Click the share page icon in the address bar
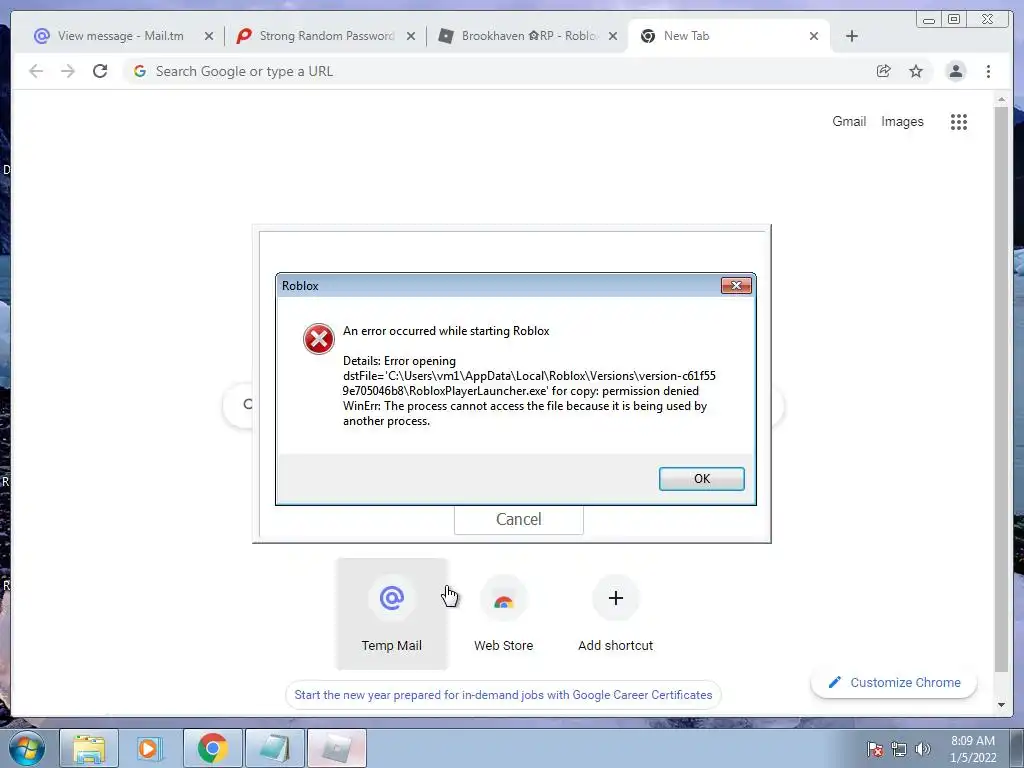1024x768 pixels. point(884,71)
